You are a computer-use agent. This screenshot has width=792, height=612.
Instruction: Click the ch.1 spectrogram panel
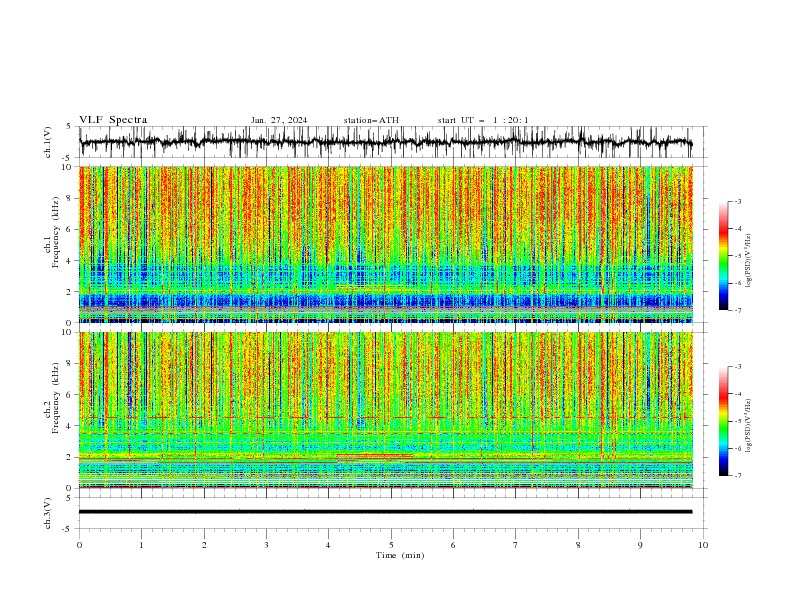click(x=385, y=244)
